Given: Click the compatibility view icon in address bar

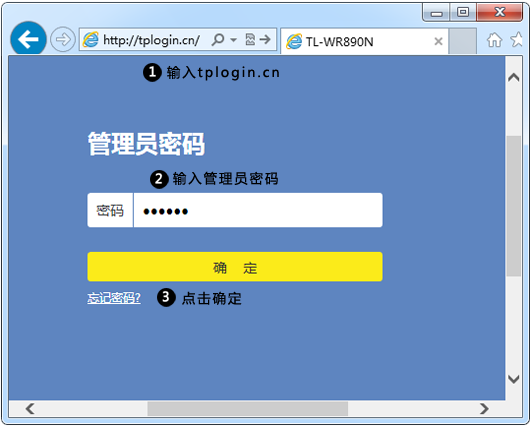Looking at the screenshot, I should point(250,40).
